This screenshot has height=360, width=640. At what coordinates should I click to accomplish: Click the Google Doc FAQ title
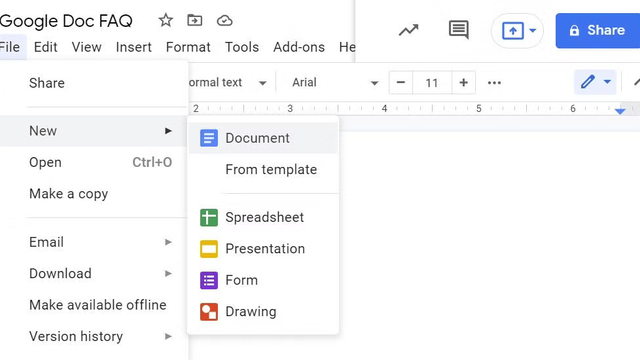click(66, 21)
